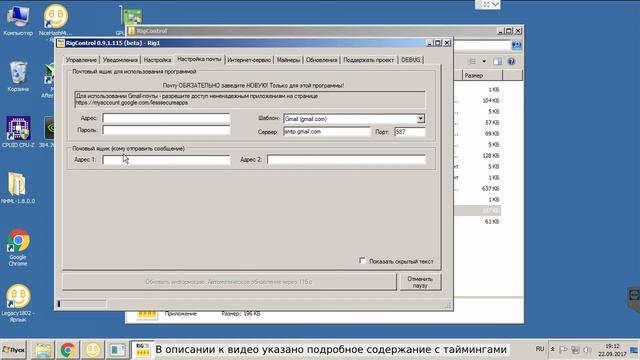The image size is (640, 360).
Task: Click the Пароль password field
Action: pyautogui.click(x=166, y=130)
